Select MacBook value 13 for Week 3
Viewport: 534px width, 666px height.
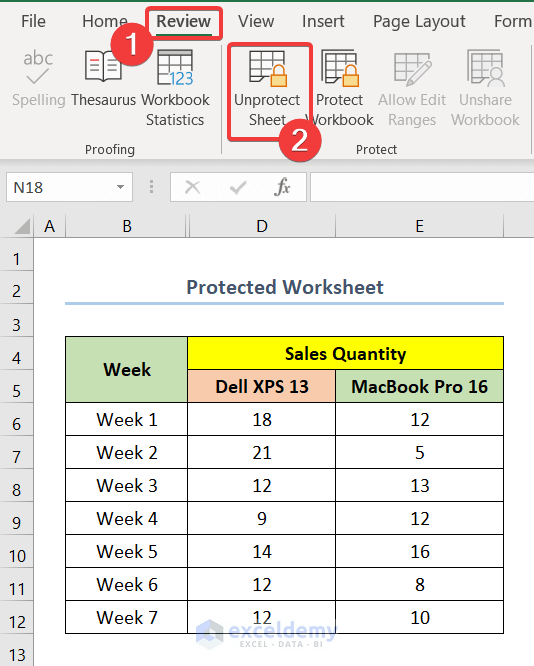pos(419,485)
